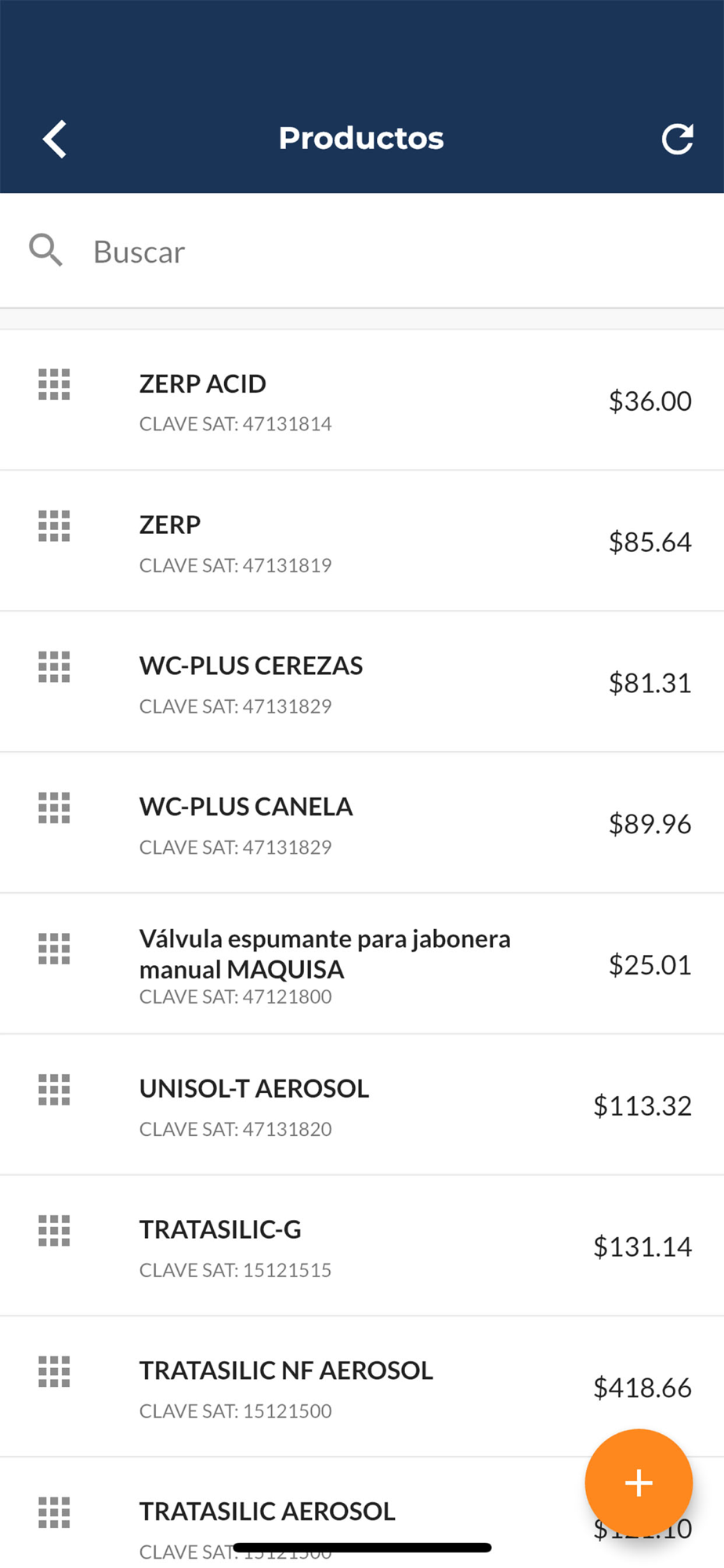The height and width of the screenshot is (1568, 724).
Task: Select the $85.64 price of ZERP
Action: coord(650,542)
